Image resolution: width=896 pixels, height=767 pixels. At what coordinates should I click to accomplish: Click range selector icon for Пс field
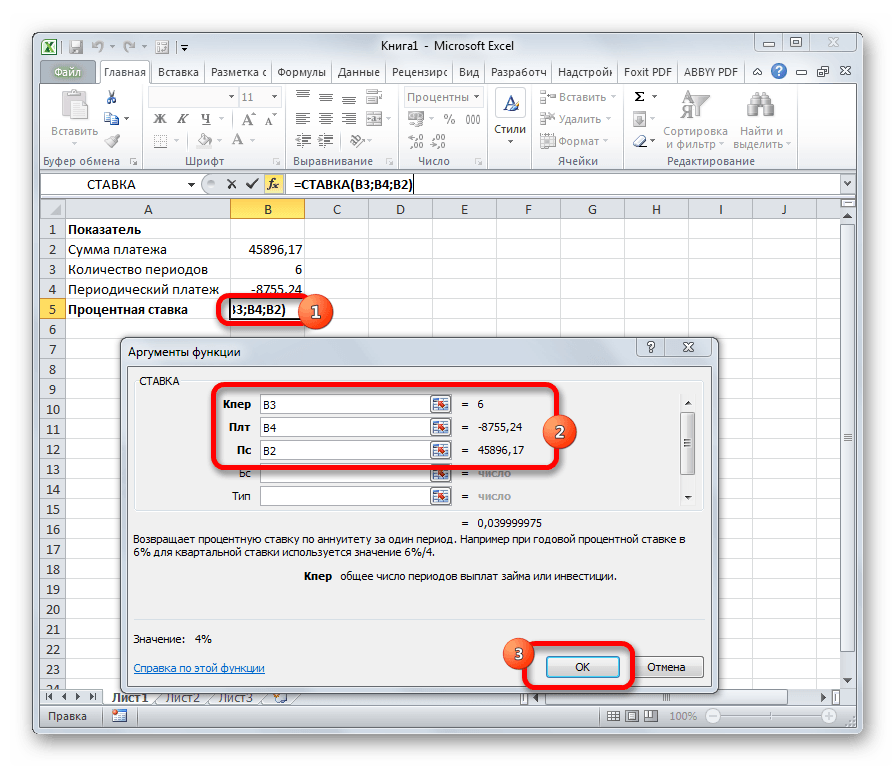441,451
